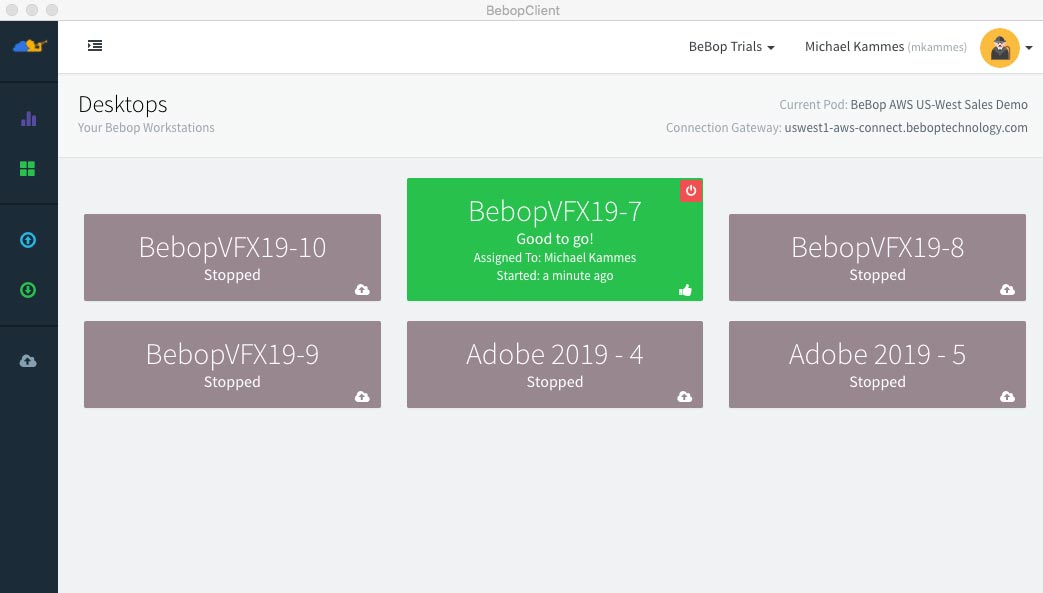Select the Adobe 2019 - 5 workstation card
This screenshot has width=1043, height=593.
877,365
